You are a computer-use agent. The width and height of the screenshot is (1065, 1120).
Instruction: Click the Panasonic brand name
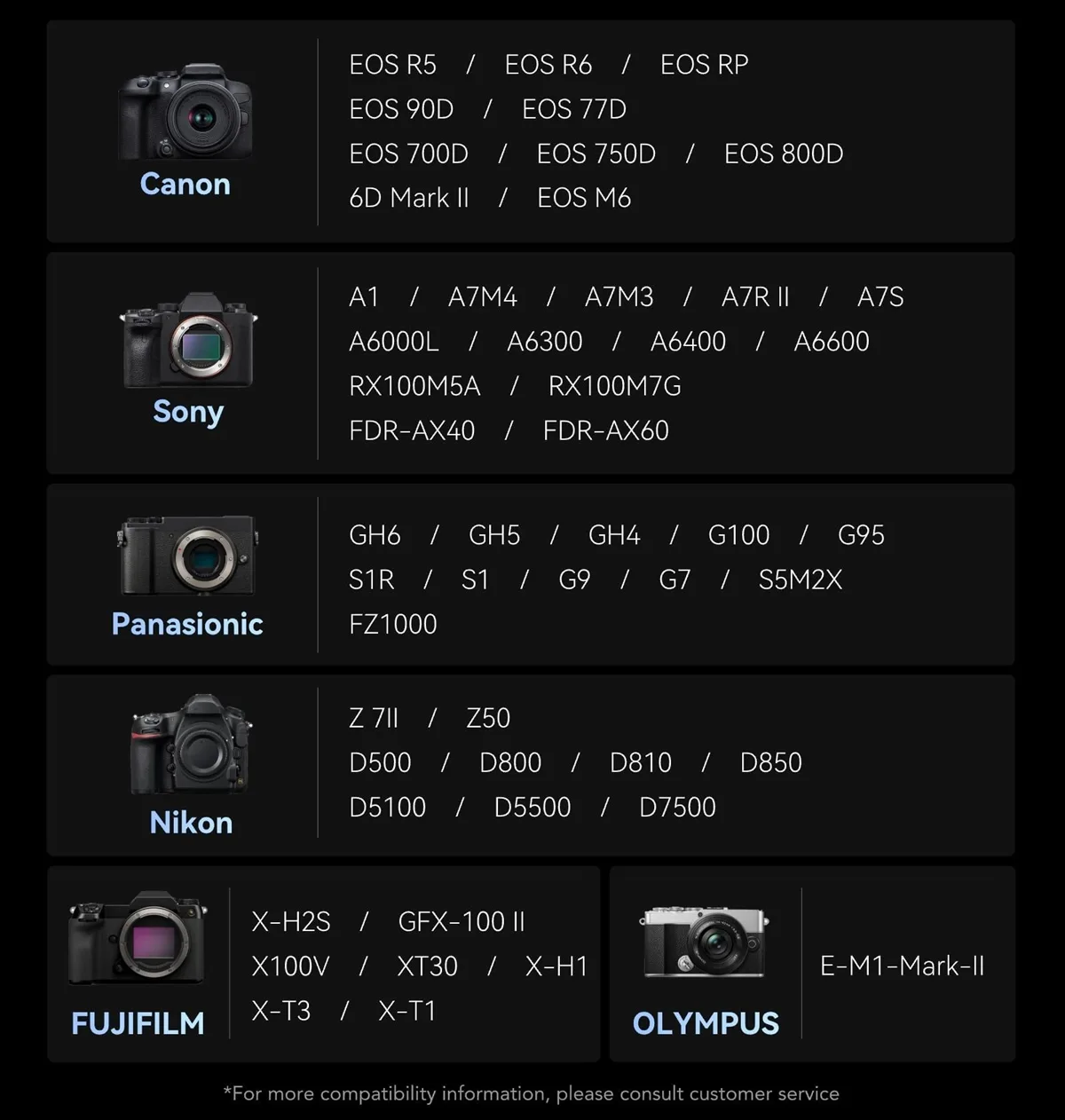pyautogui.click(x=187, y=624)
